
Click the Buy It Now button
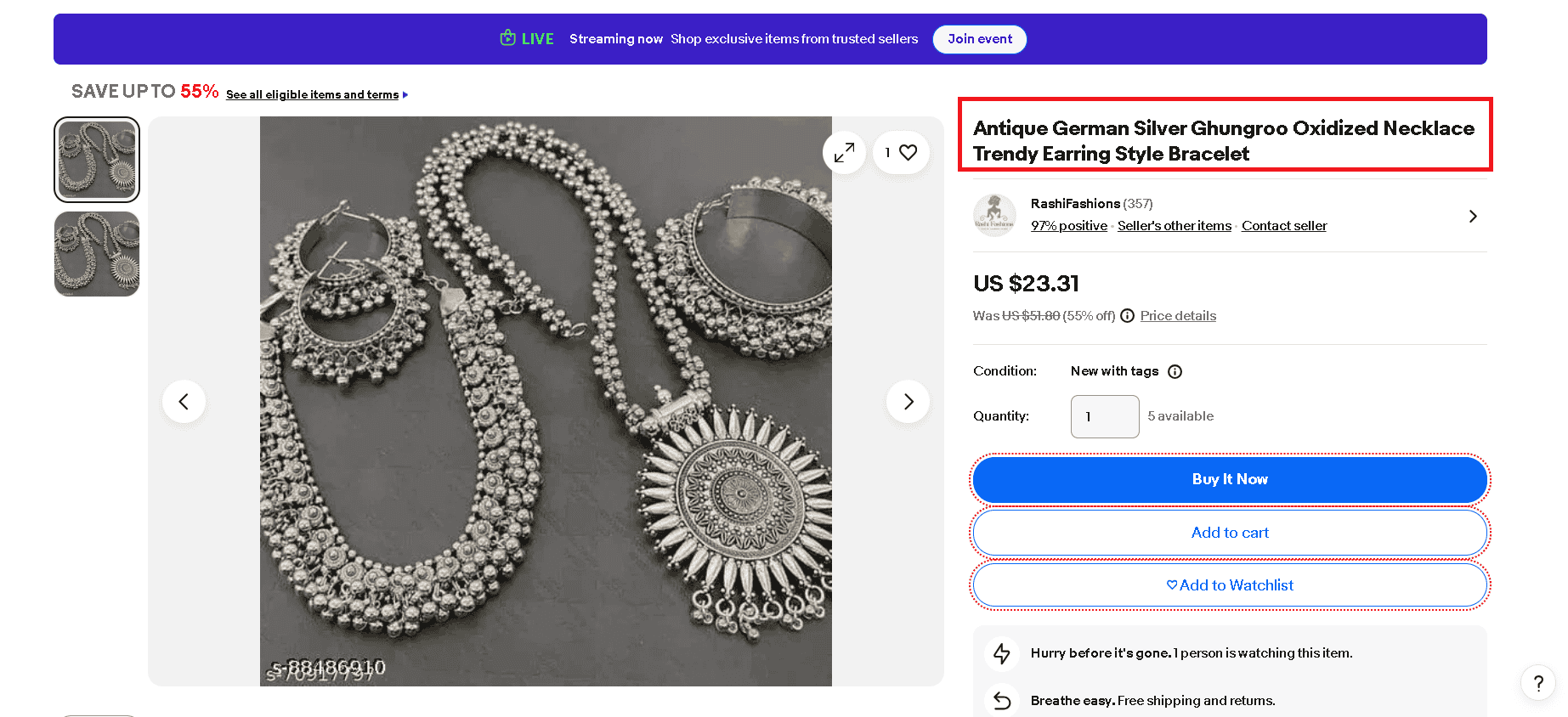(x=1229, y=479)
